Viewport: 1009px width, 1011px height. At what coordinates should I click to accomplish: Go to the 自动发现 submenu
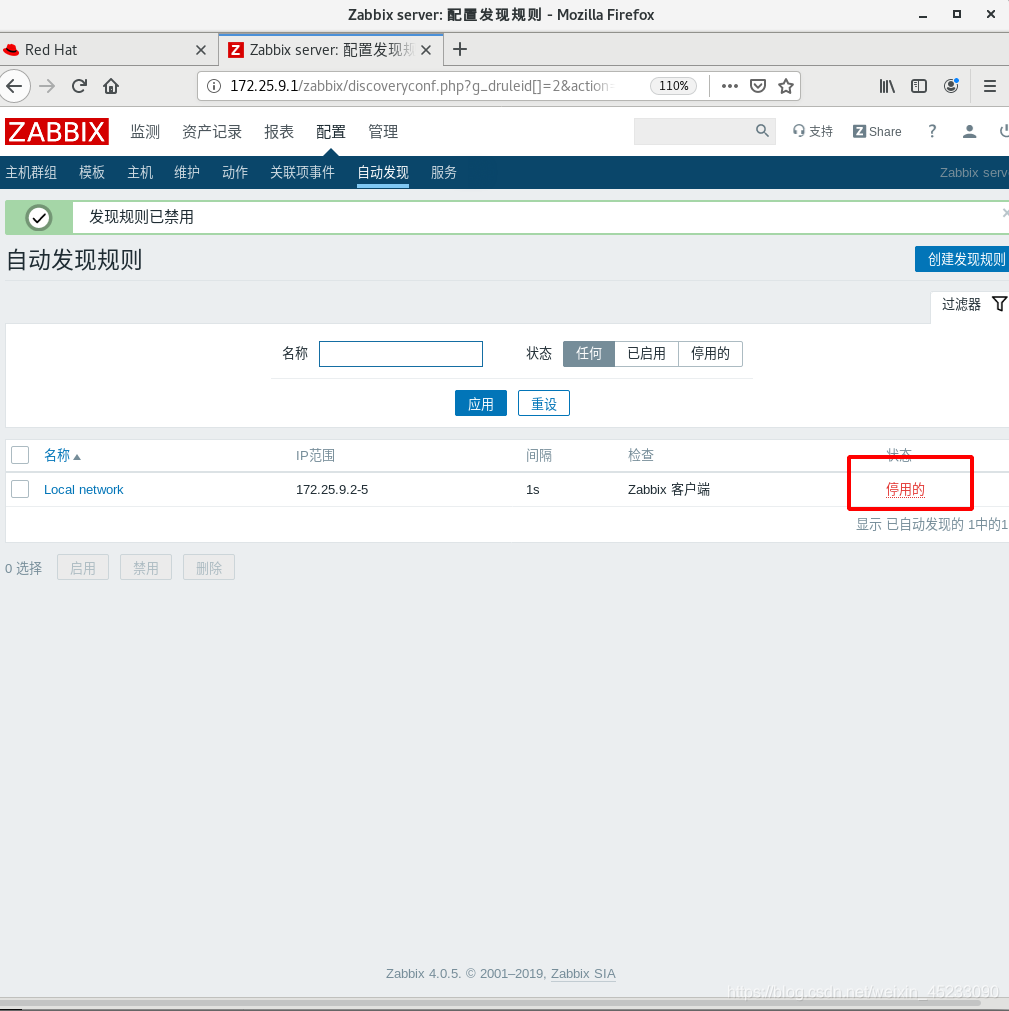383,172
